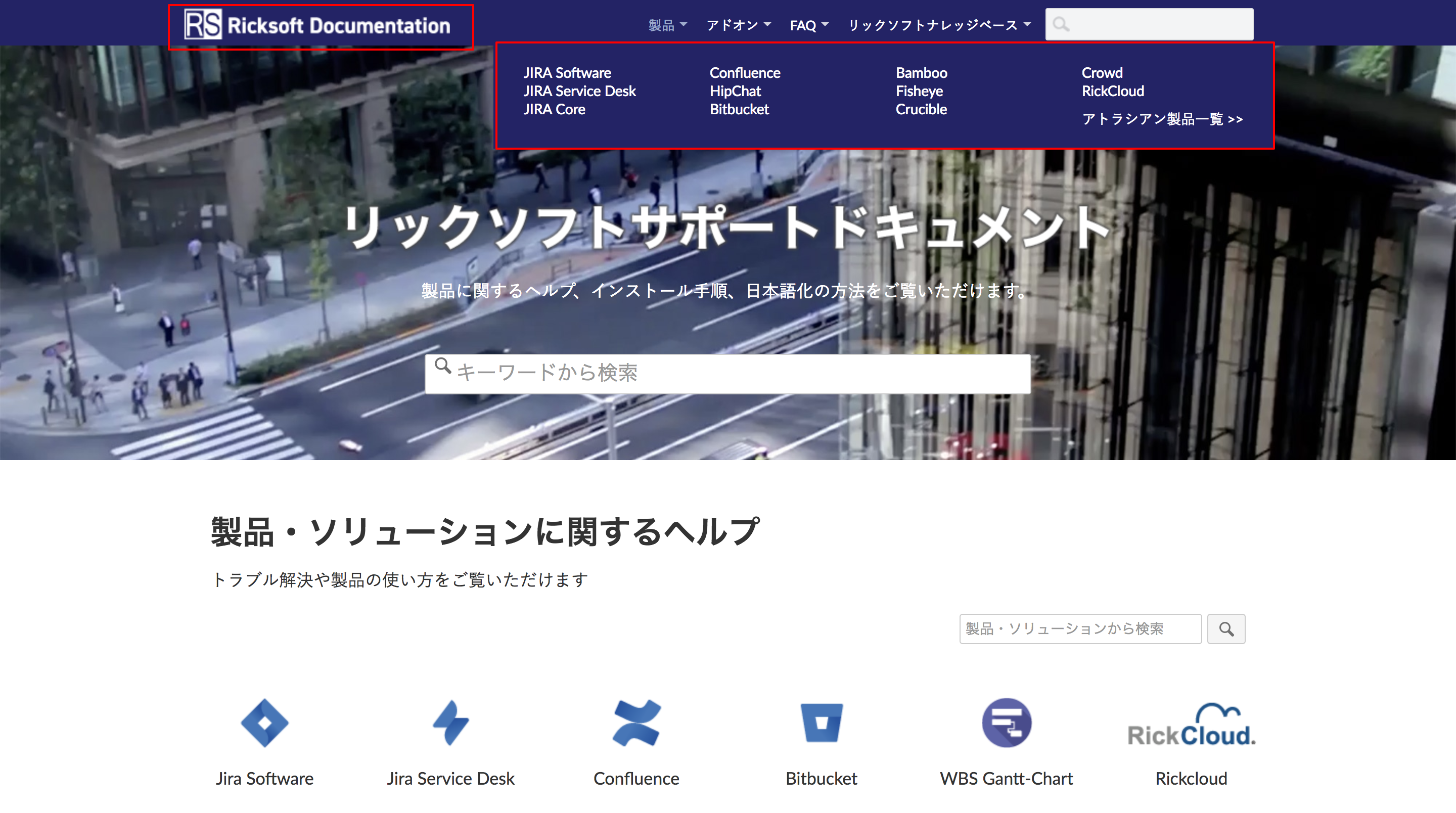Viewport: 1456px width, 813px height.
Task: Open the Jira Software text link
Action: (x=264, y=779)
